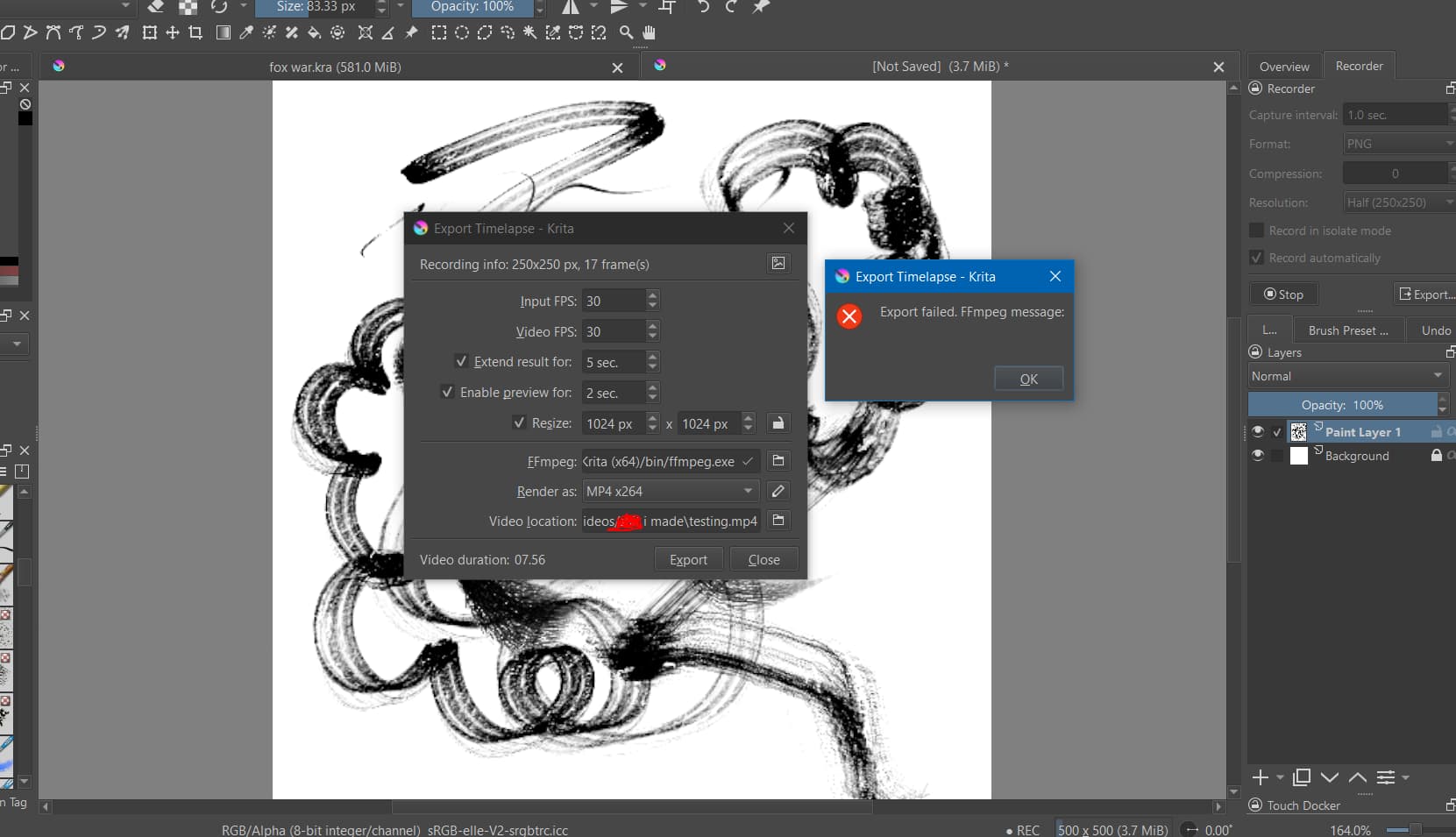Hide Paint Layer 1 with eye icon

(1258, 431)
